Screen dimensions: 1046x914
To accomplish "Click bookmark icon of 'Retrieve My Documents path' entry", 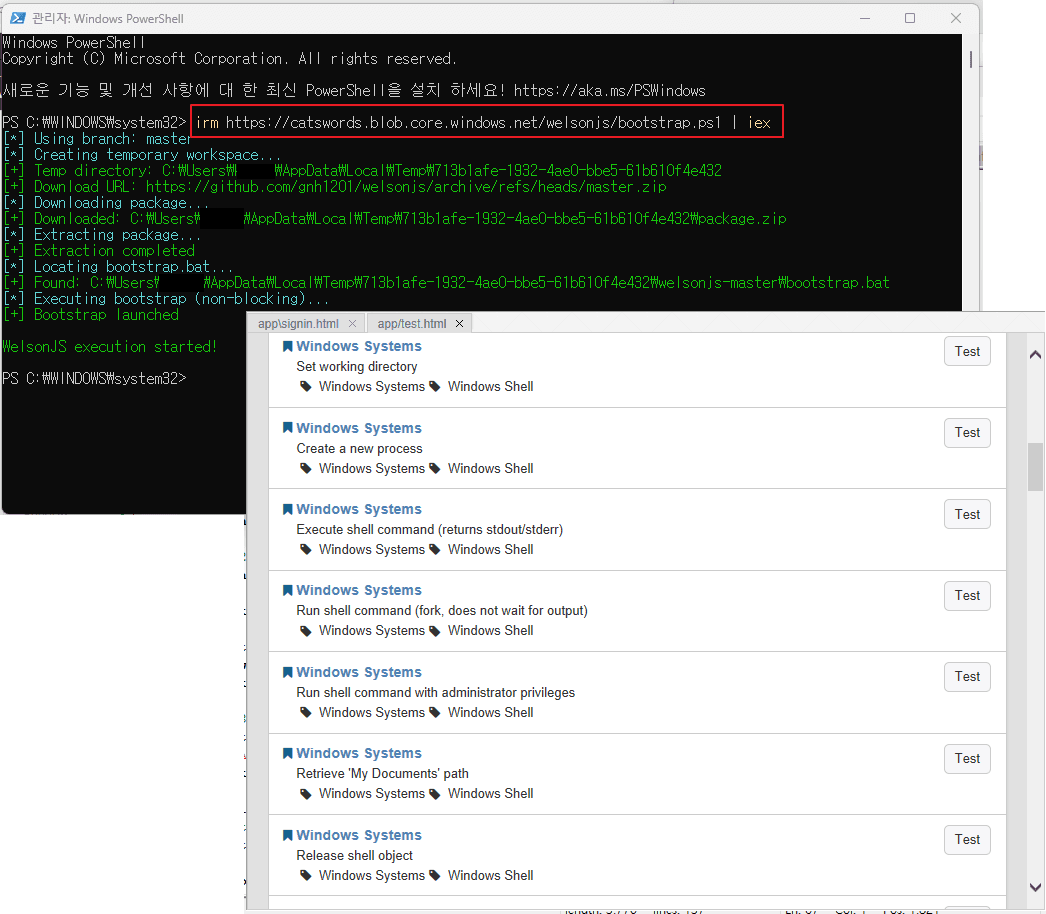I will 288,753.
